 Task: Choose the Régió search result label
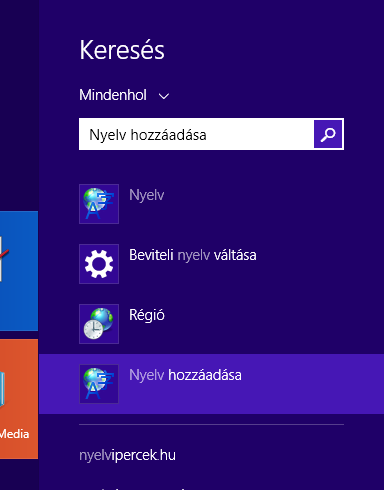coord(147,315)
